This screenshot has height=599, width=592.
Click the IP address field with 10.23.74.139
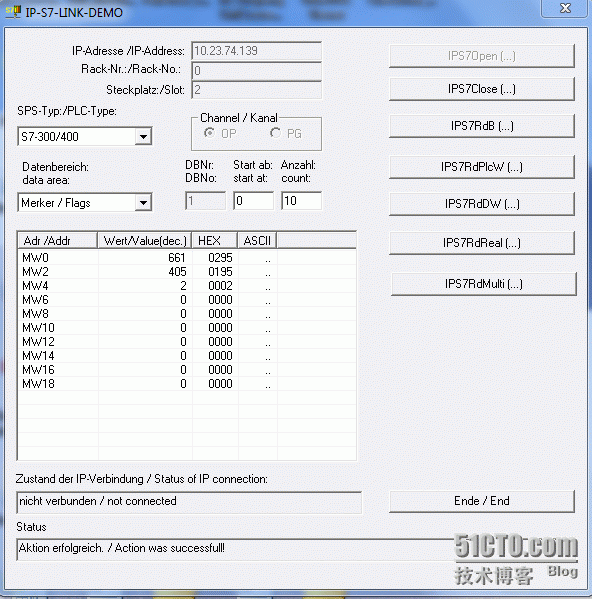[256, 51]
